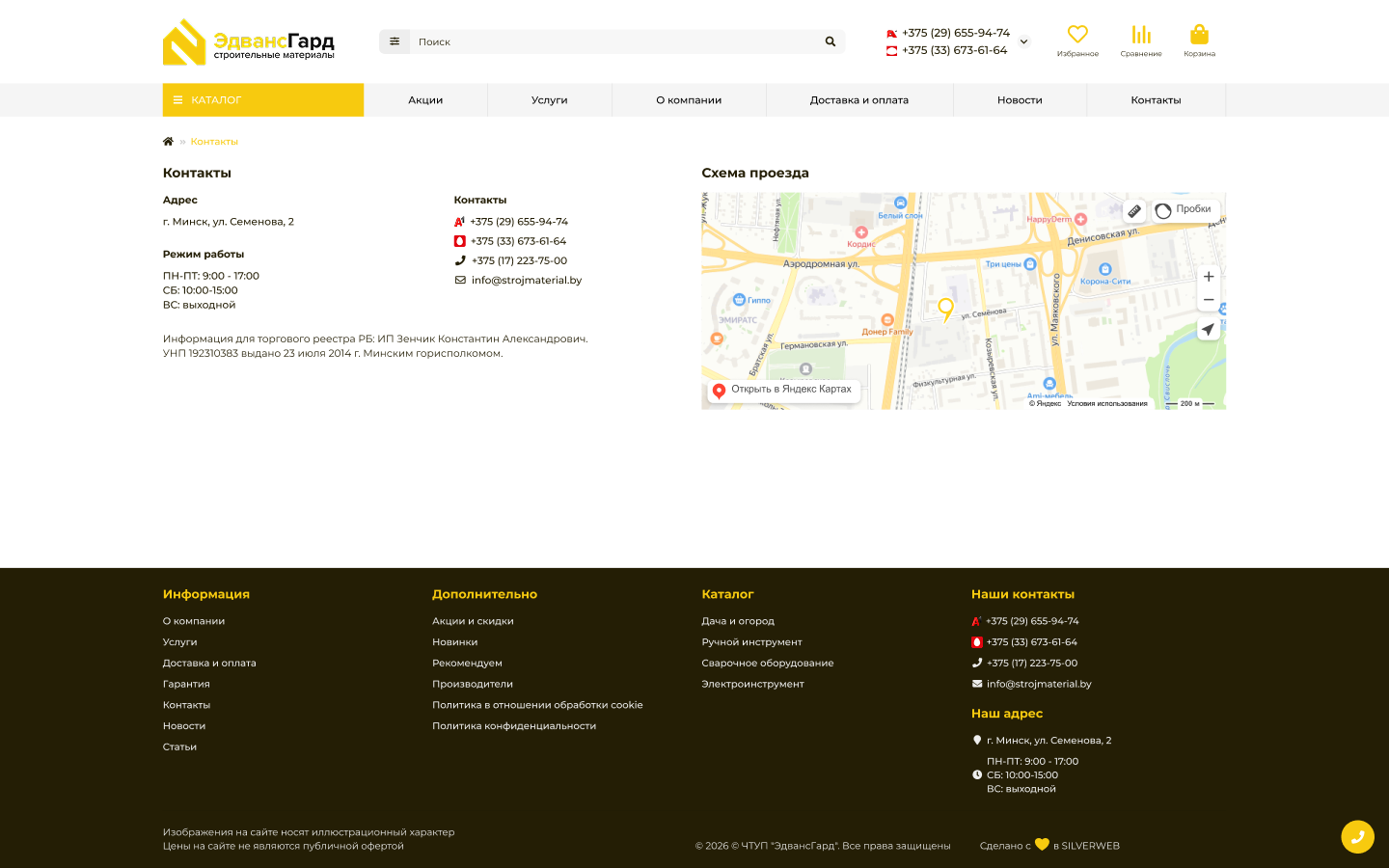The height and width of the screenshot is (868, 1389).
Task: Go to Доставка и оплата page
Action: 858,100
